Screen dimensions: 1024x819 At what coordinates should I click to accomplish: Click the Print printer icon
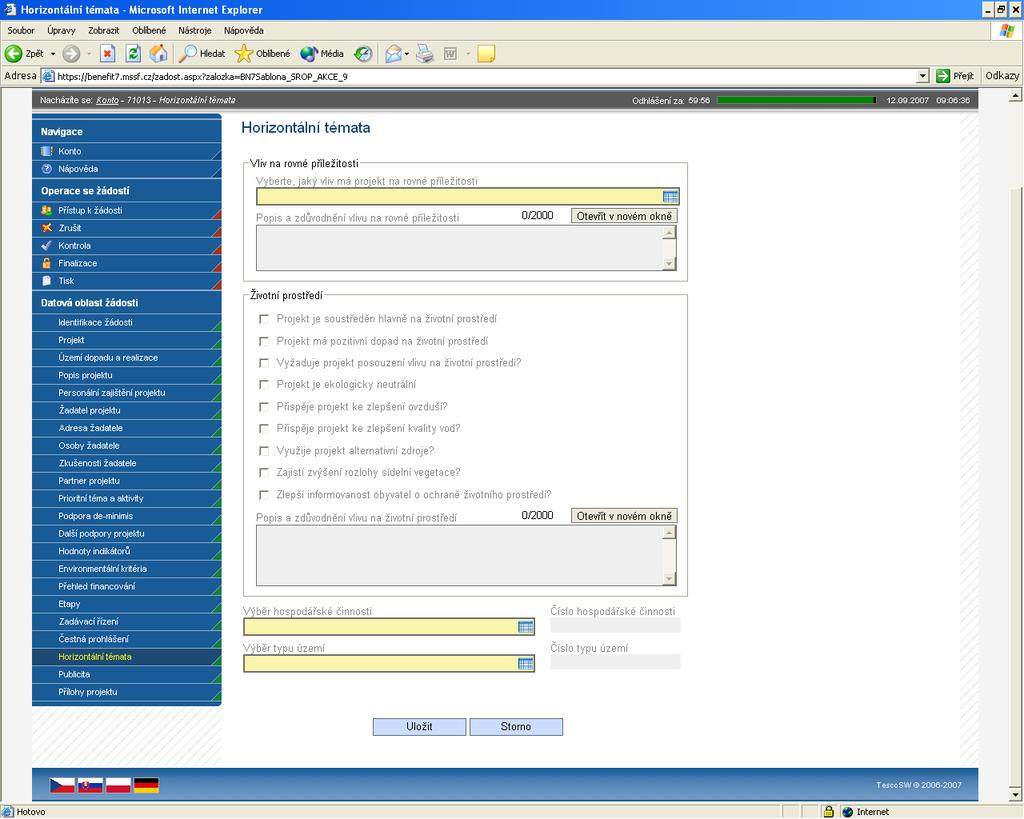[x=424, y=54]
